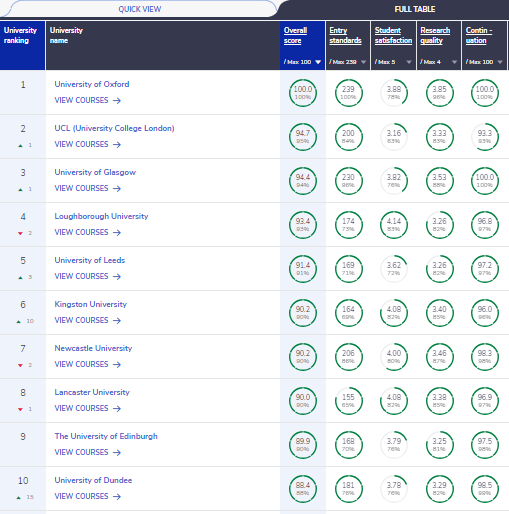509x514 pixels.
Task: Click rank number 1 for Oxford
Action: point(23,85)
